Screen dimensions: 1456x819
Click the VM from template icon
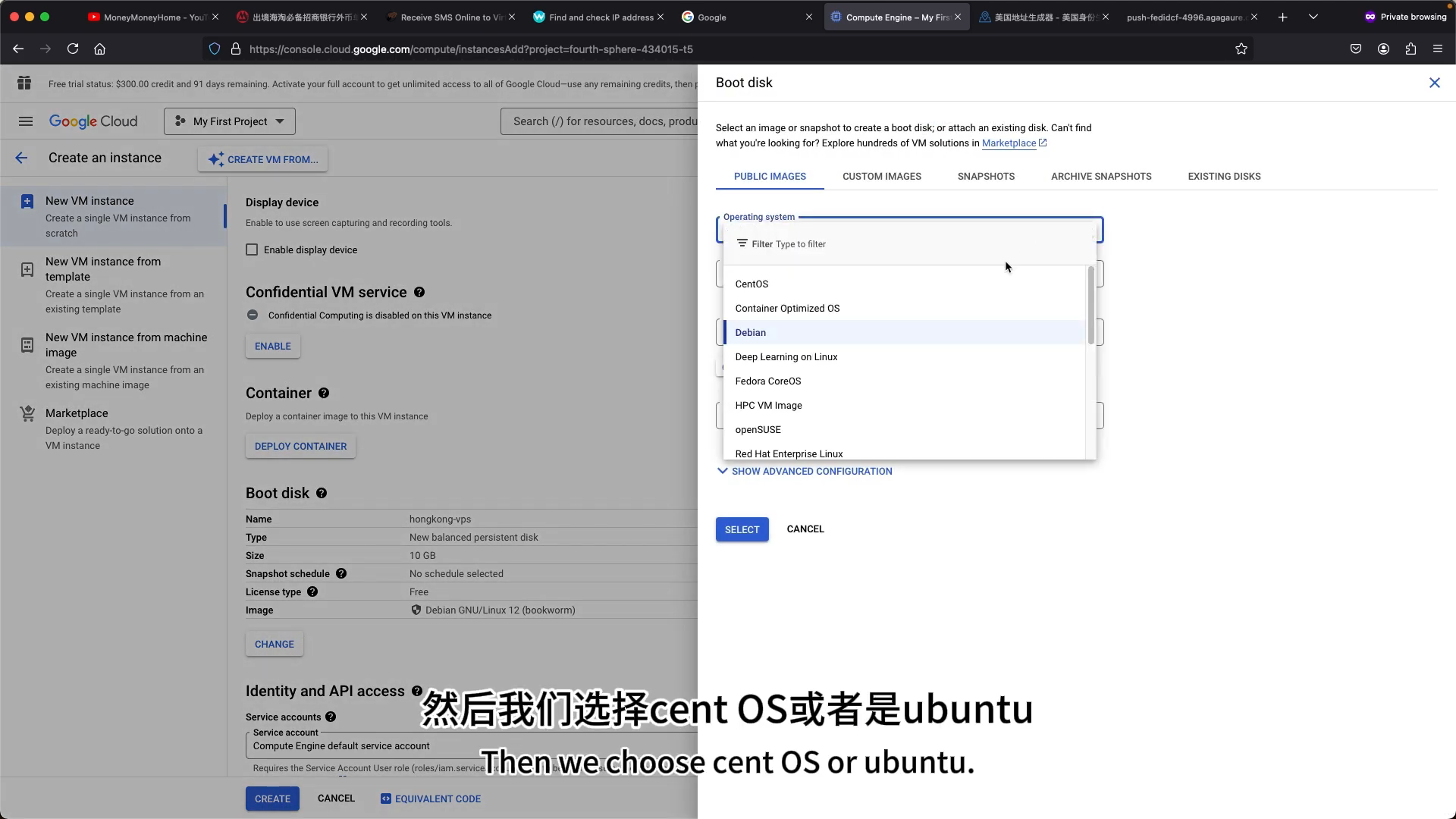27,269
